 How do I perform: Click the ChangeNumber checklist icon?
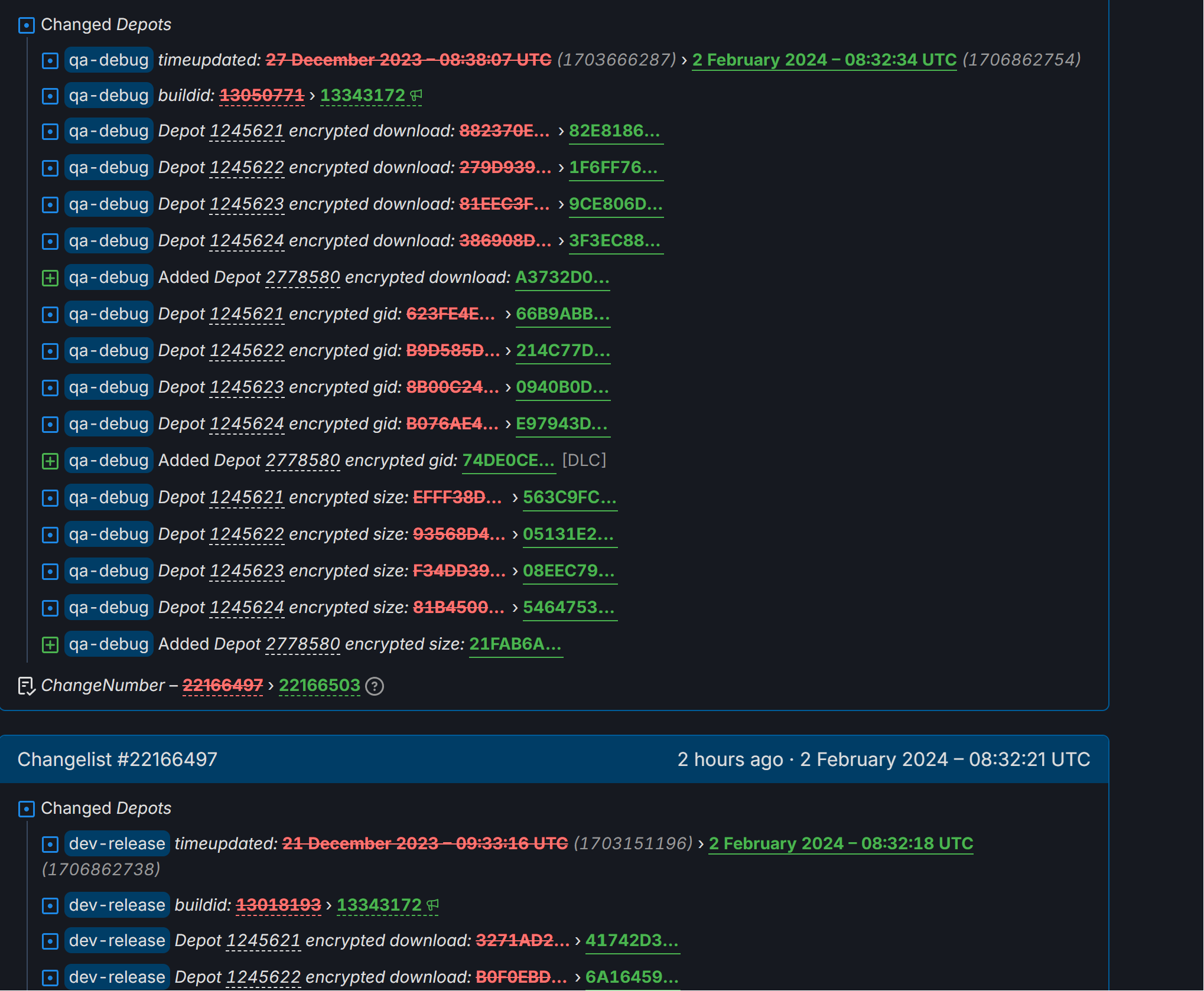coord(27,686)
